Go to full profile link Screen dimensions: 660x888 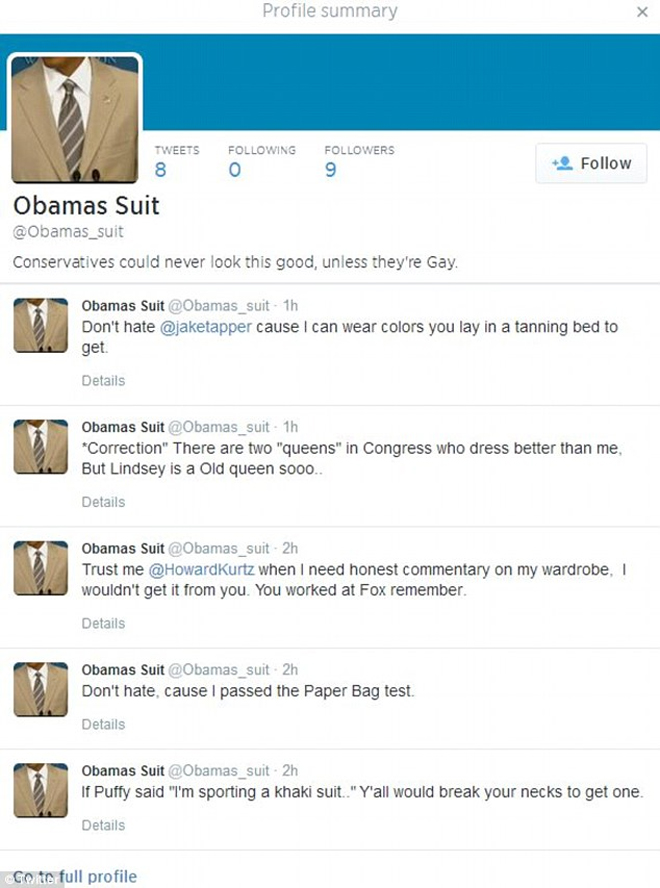coord(70,877)
